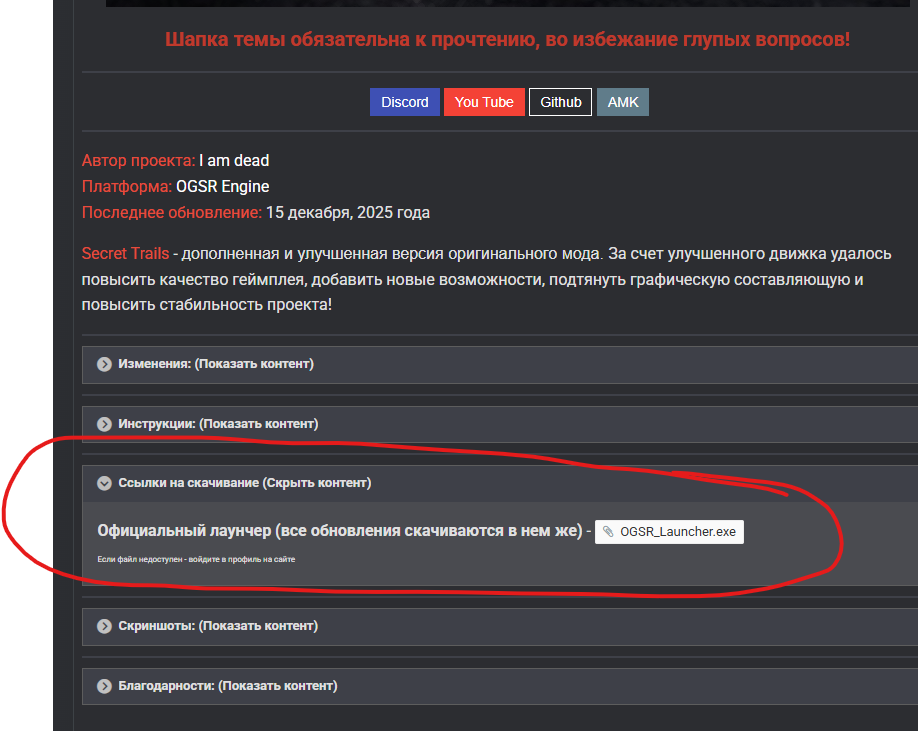The width and height of the screenshot is (918, 731).
Task: Click the Платформа: label
Action: [126, 186]
